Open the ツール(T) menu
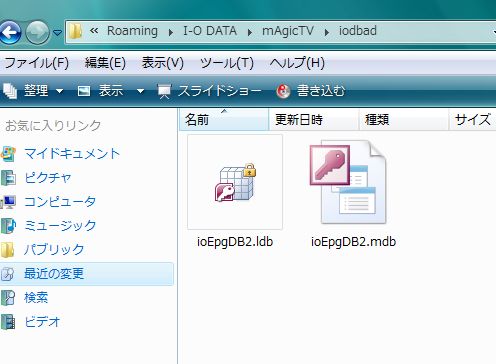Image resolution: width=496 pixels, height=364 pixels. [x=227, y=63]
